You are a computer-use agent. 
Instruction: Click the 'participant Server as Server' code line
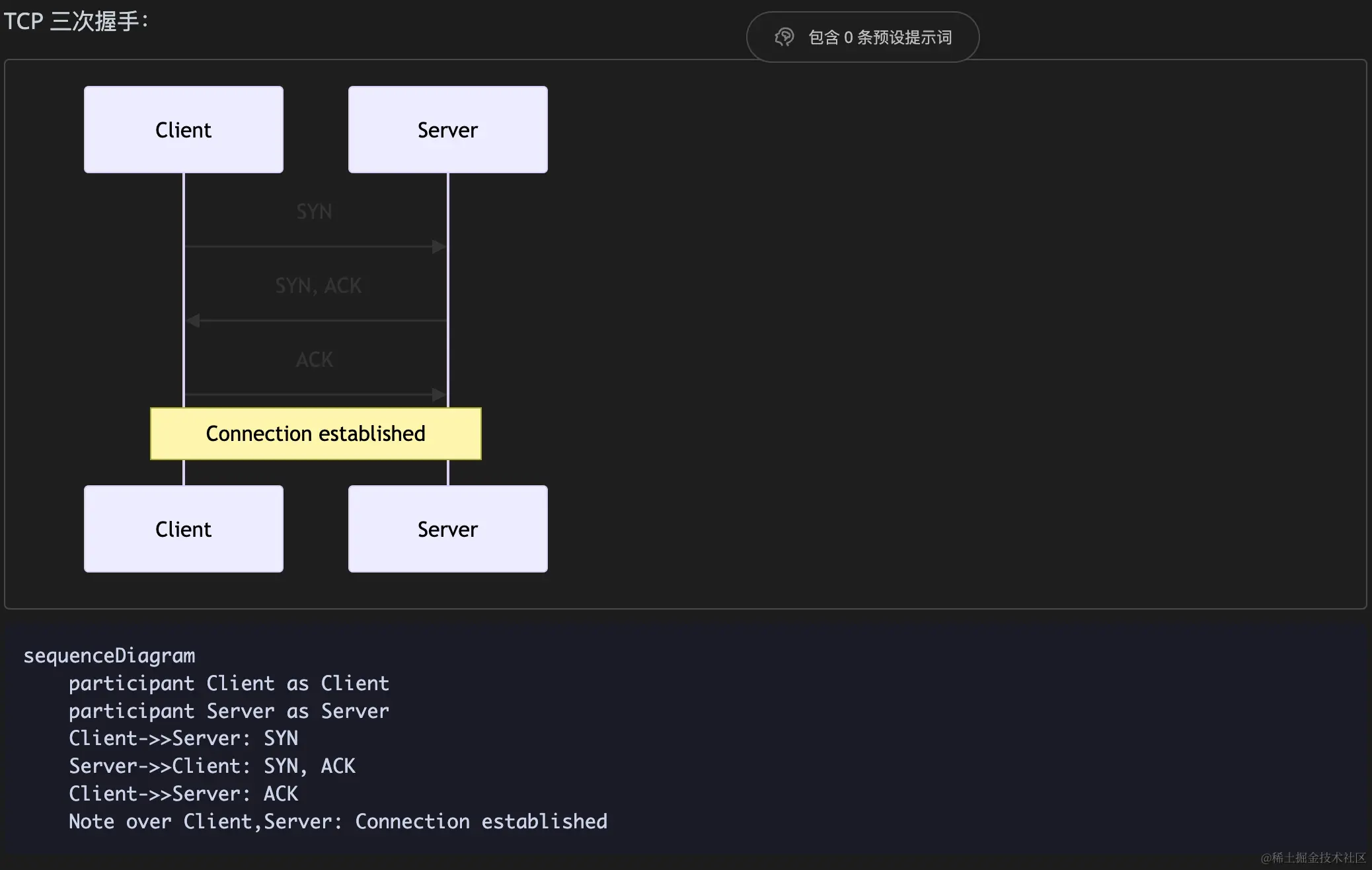229,711
